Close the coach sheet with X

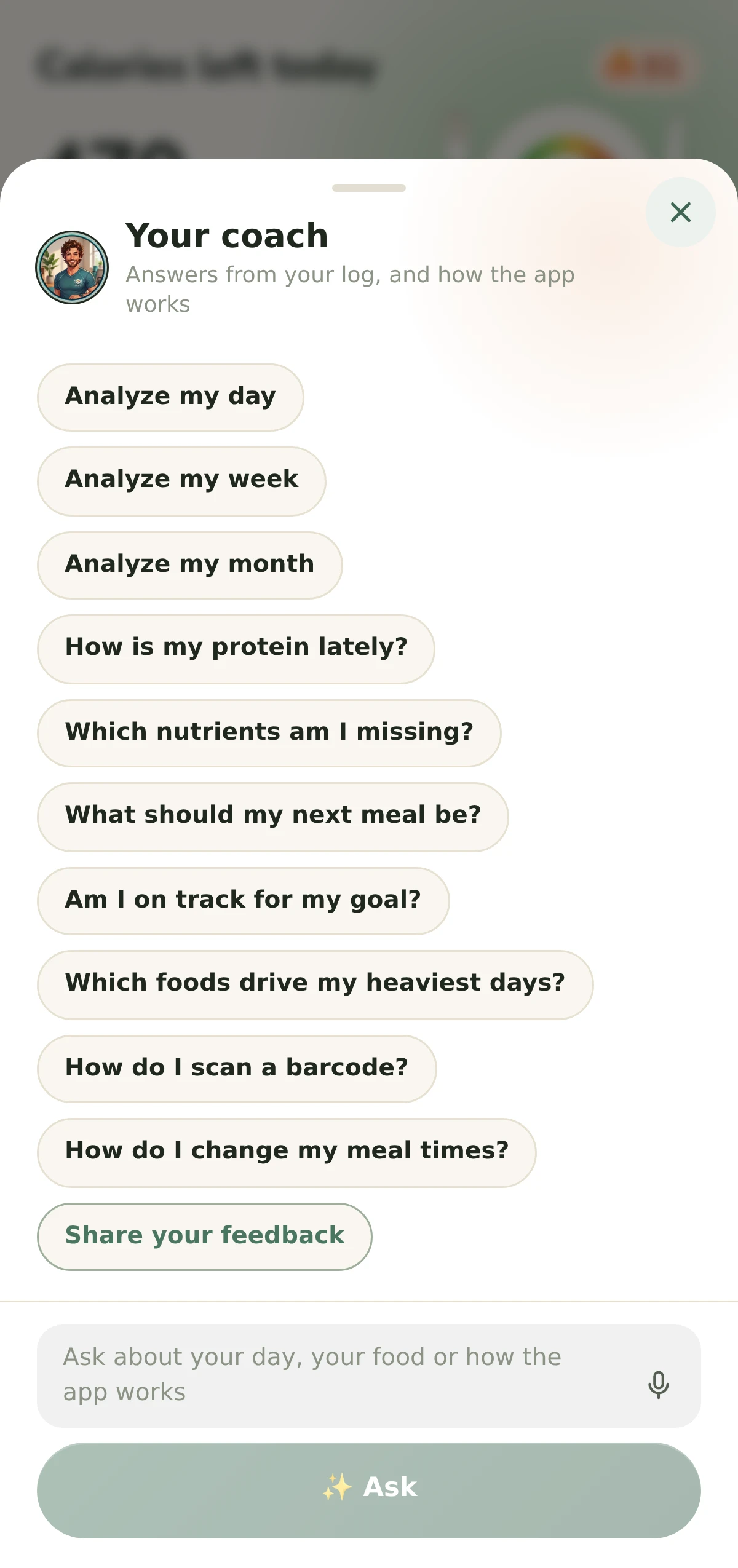(680, 212)
